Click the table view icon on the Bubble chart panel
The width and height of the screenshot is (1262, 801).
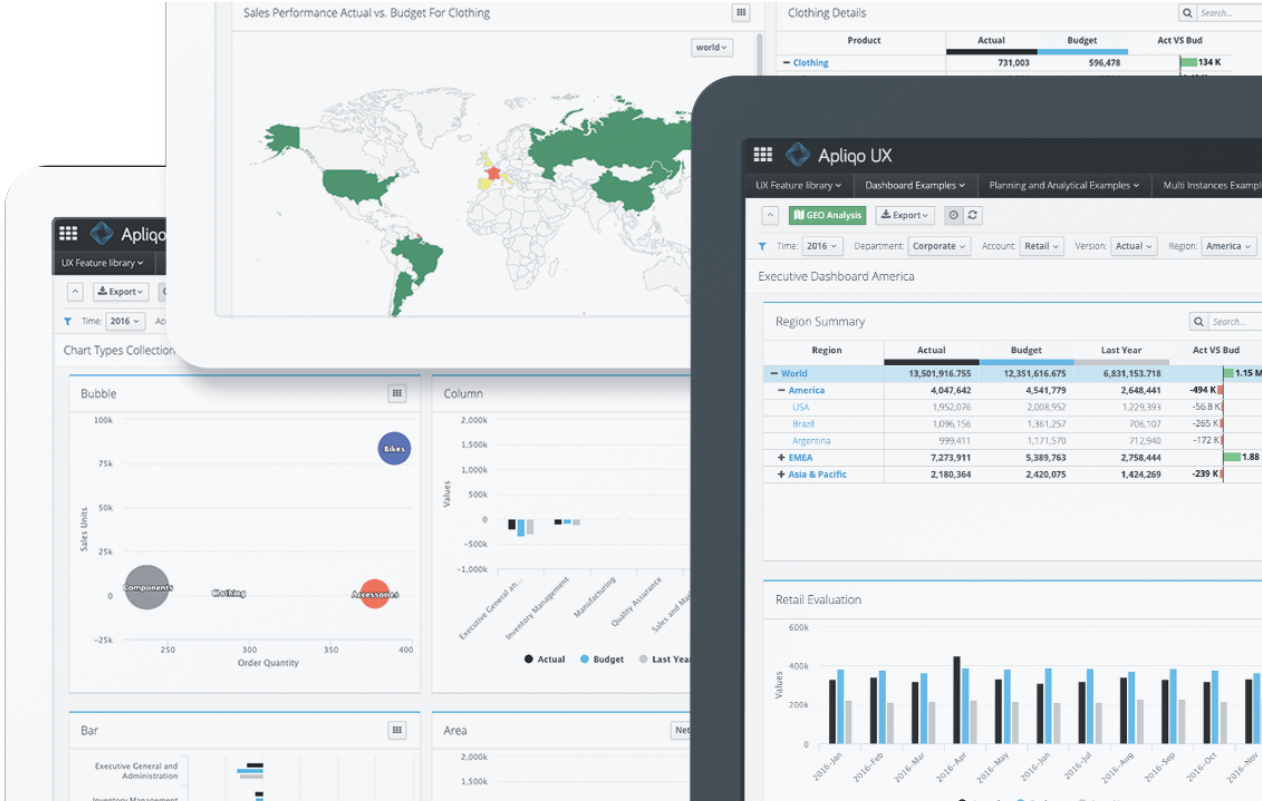(397, 394)
